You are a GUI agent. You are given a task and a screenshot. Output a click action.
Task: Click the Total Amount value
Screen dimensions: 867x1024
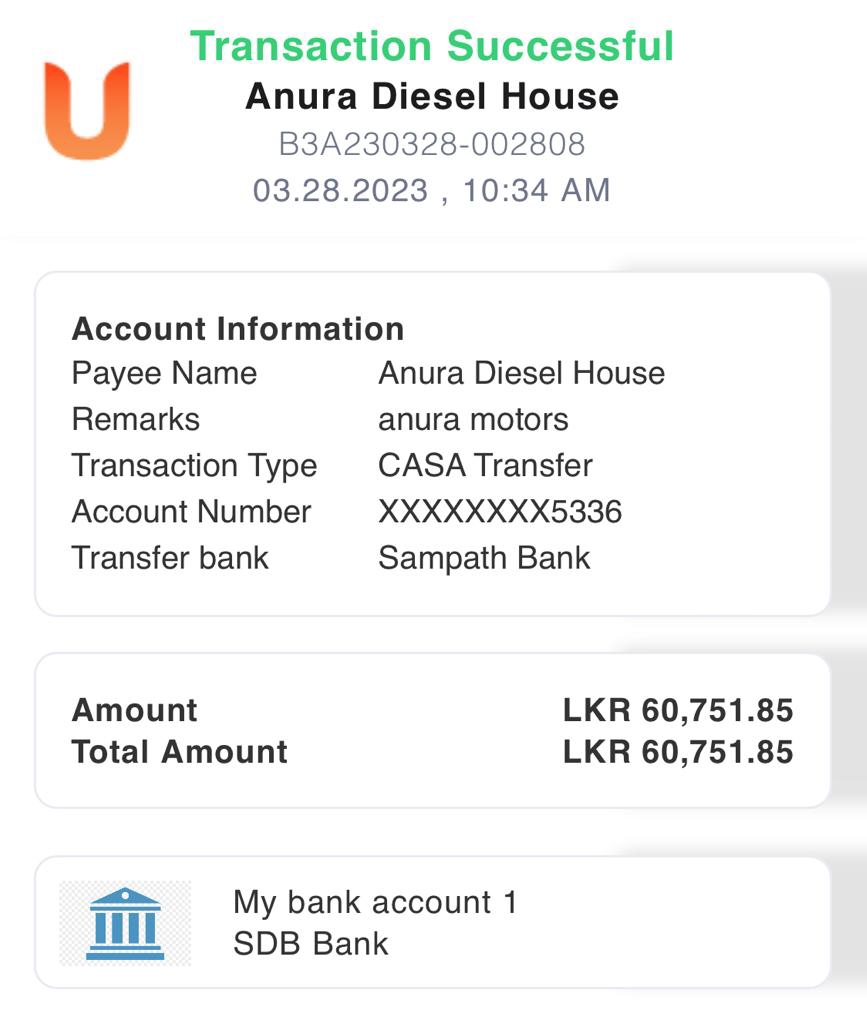coord(678,752)
